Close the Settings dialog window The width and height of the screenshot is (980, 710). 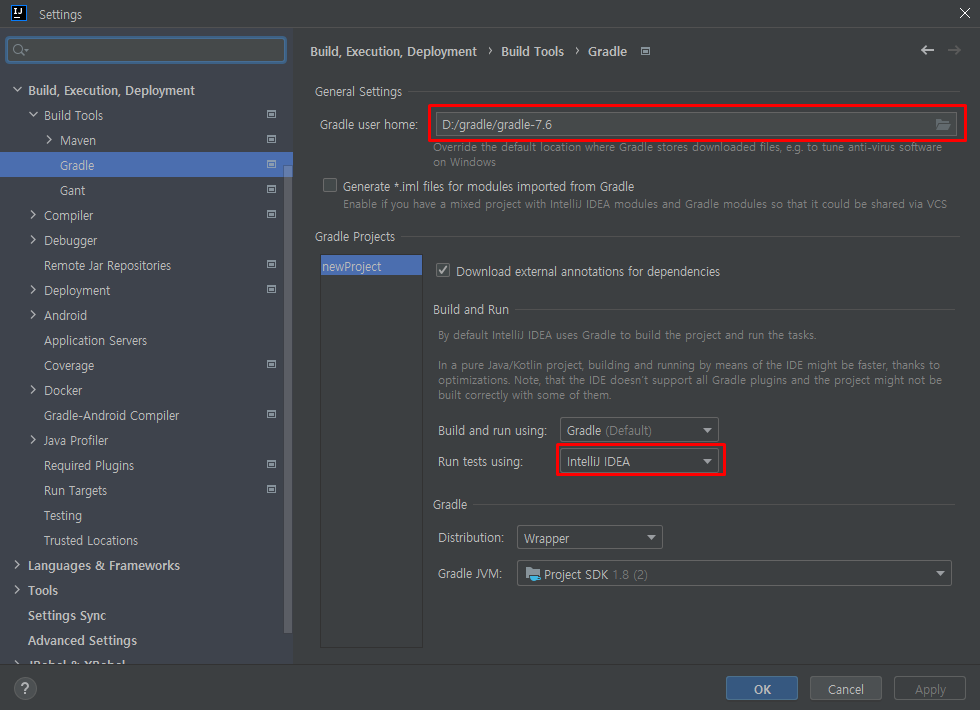coord(964,13)
